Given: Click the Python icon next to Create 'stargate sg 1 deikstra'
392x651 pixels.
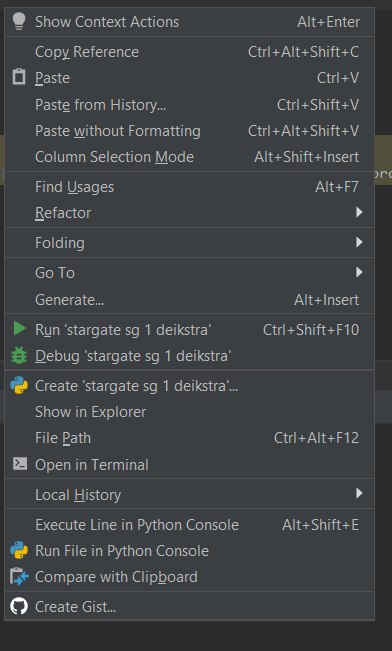Looking at the screenshot, I should click(x=19, y=386).
